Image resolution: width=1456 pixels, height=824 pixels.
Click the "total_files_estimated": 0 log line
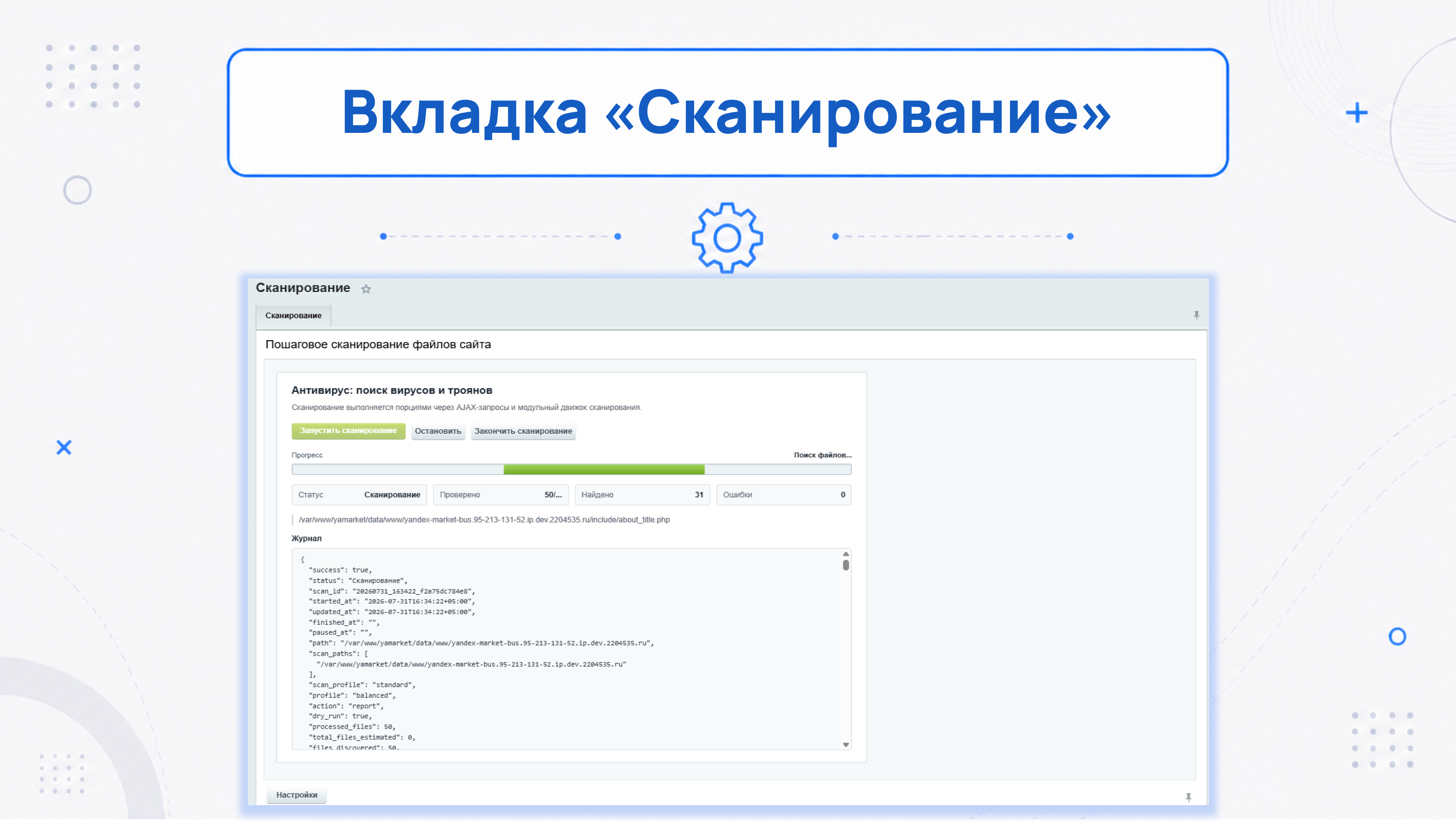click(362, 738)
